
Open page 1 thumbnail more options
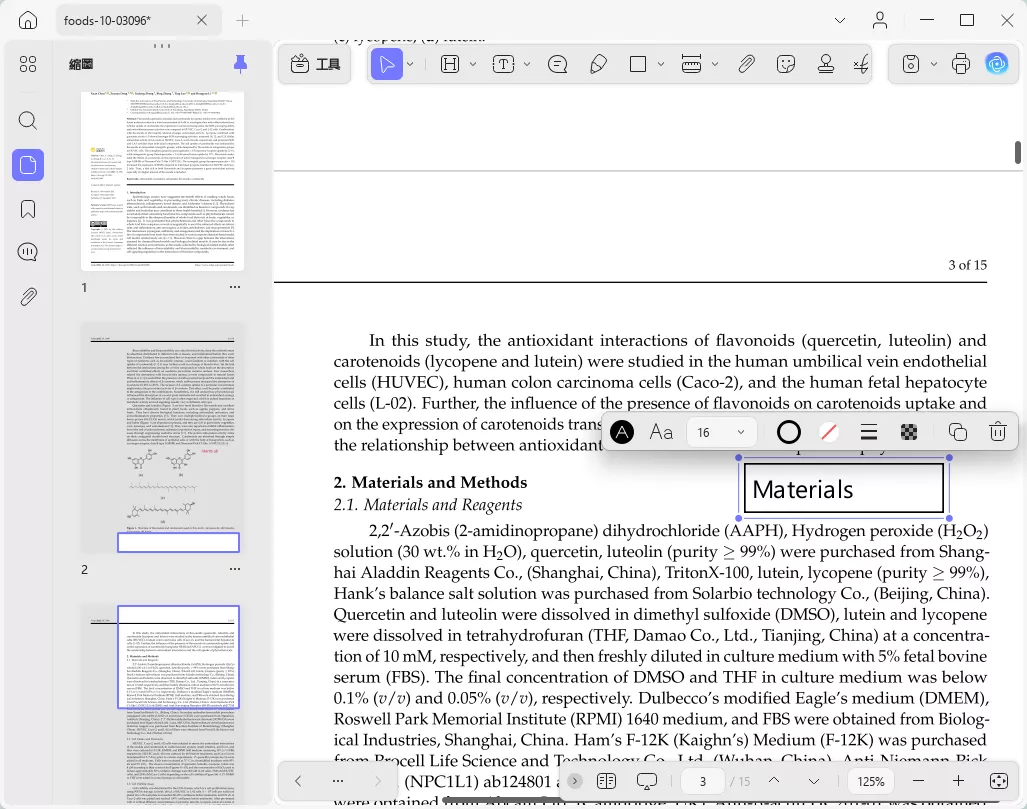point(235,287)
